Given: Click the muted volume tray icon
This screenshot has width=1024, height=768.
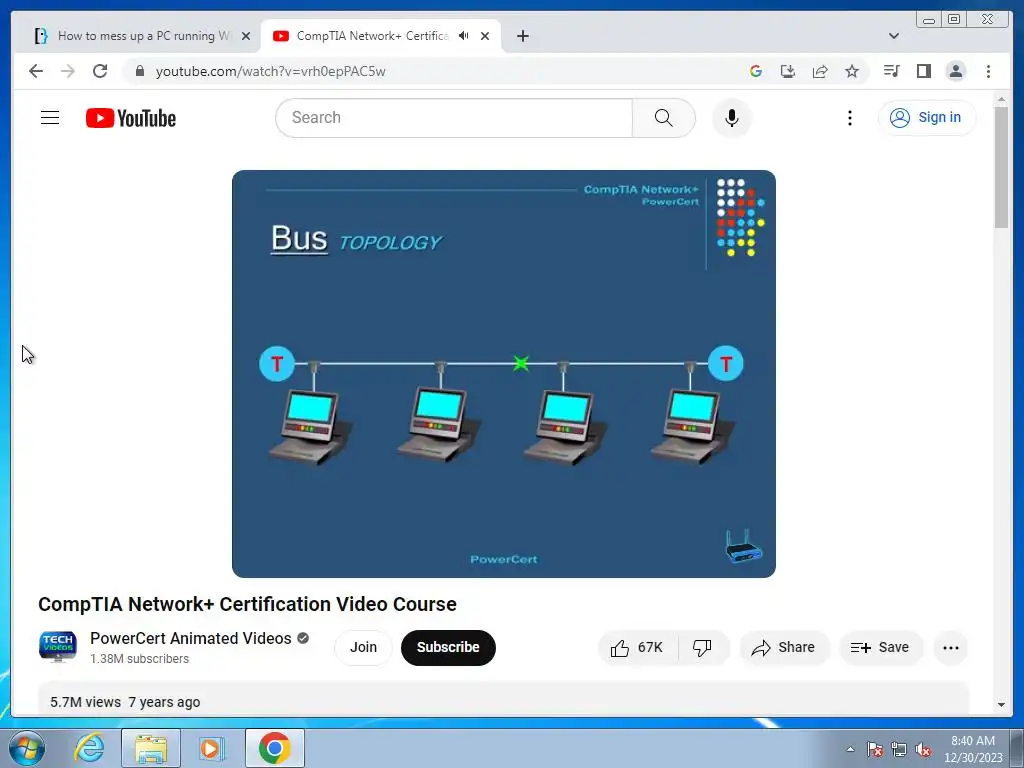Looking at the screenshot, I should [923, 749].
